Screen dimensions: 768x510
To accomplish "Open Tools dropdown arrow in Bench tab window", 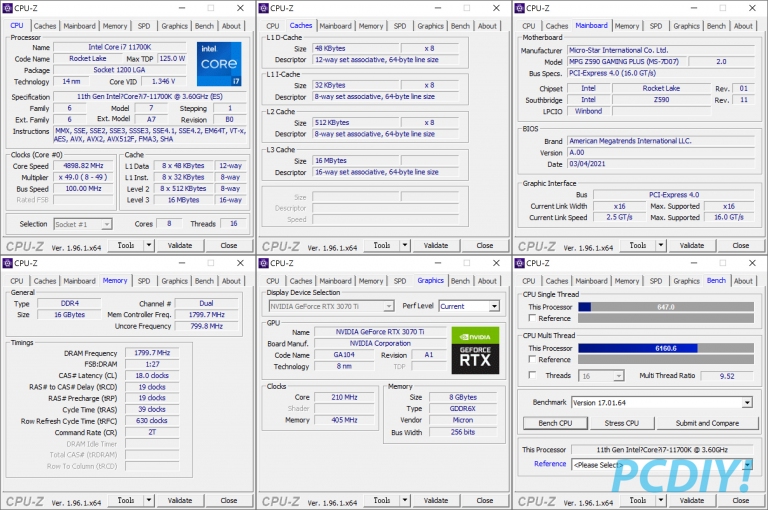I will pyautogui.click(x=661, y=500).
